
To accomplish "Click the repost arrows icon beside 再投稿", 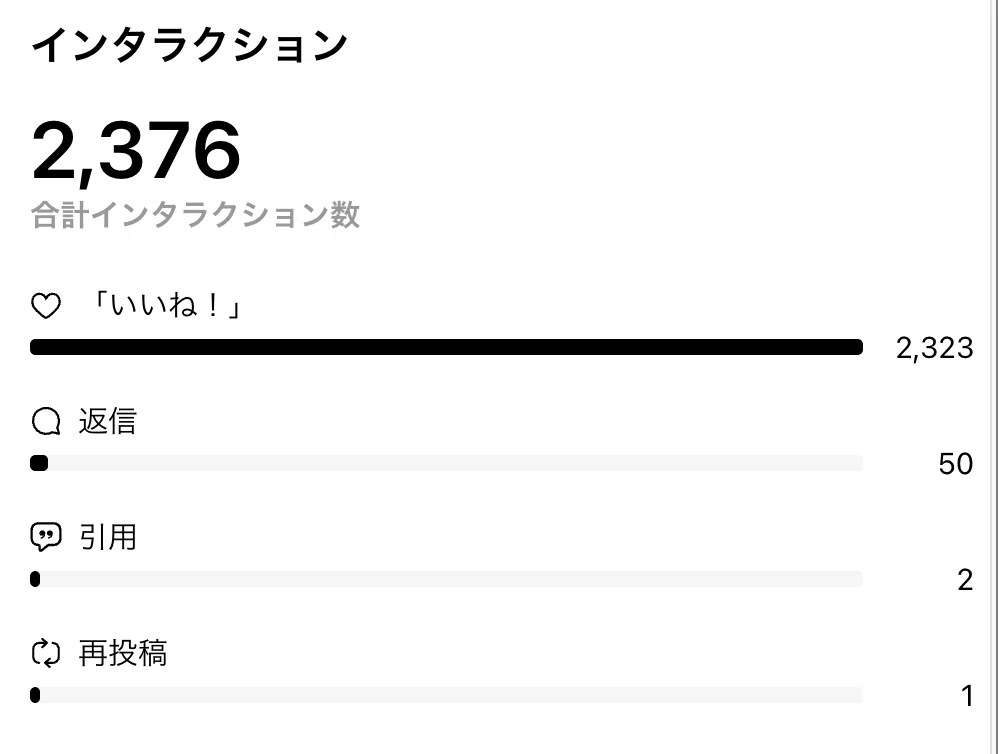I will [46, 653].
